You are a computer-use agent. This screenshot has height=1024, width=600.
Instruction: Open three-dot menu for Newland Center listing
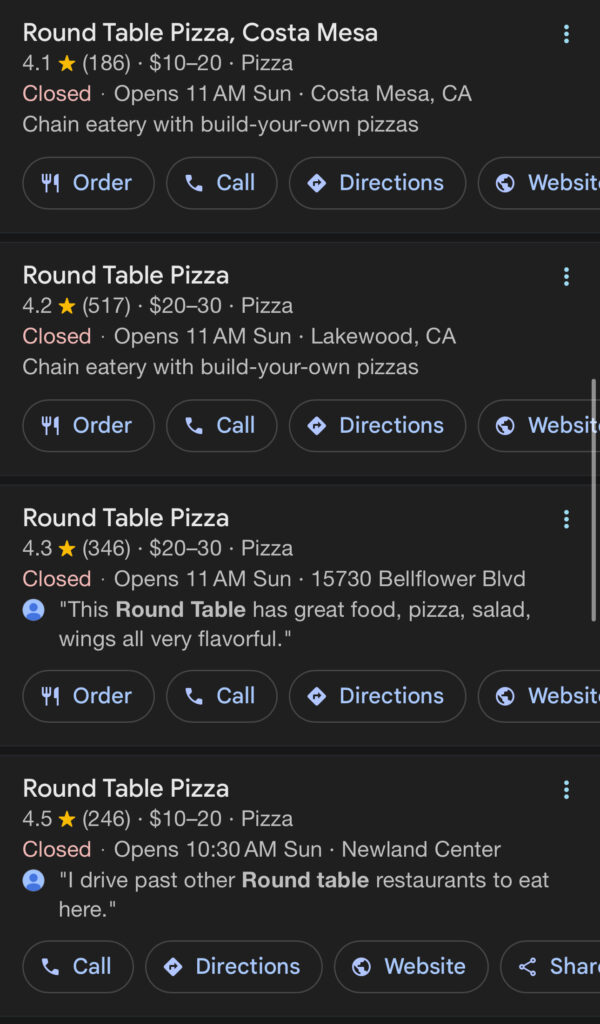pos(566,790)
